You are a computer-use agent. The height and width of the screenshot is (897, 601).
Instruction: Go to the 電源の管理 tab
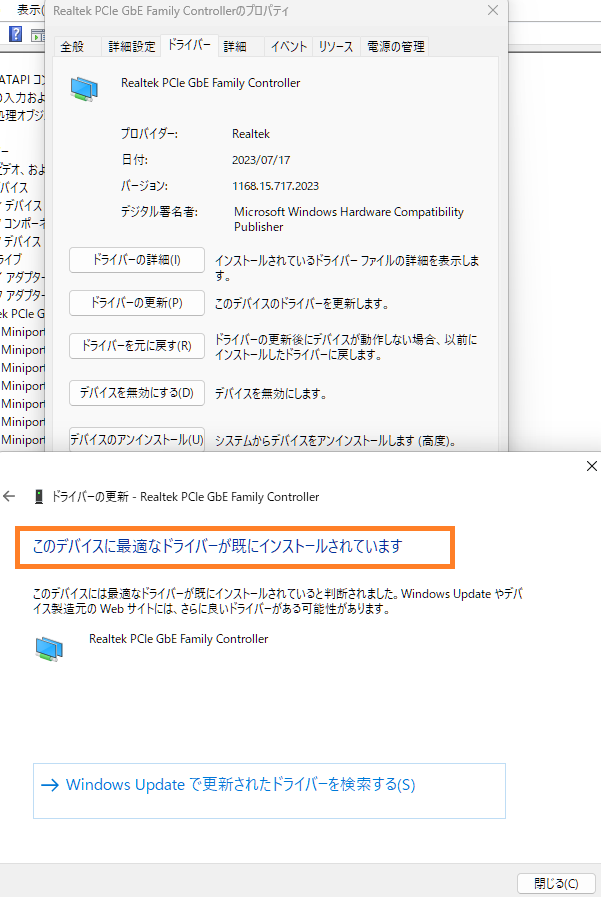point(395,46)
